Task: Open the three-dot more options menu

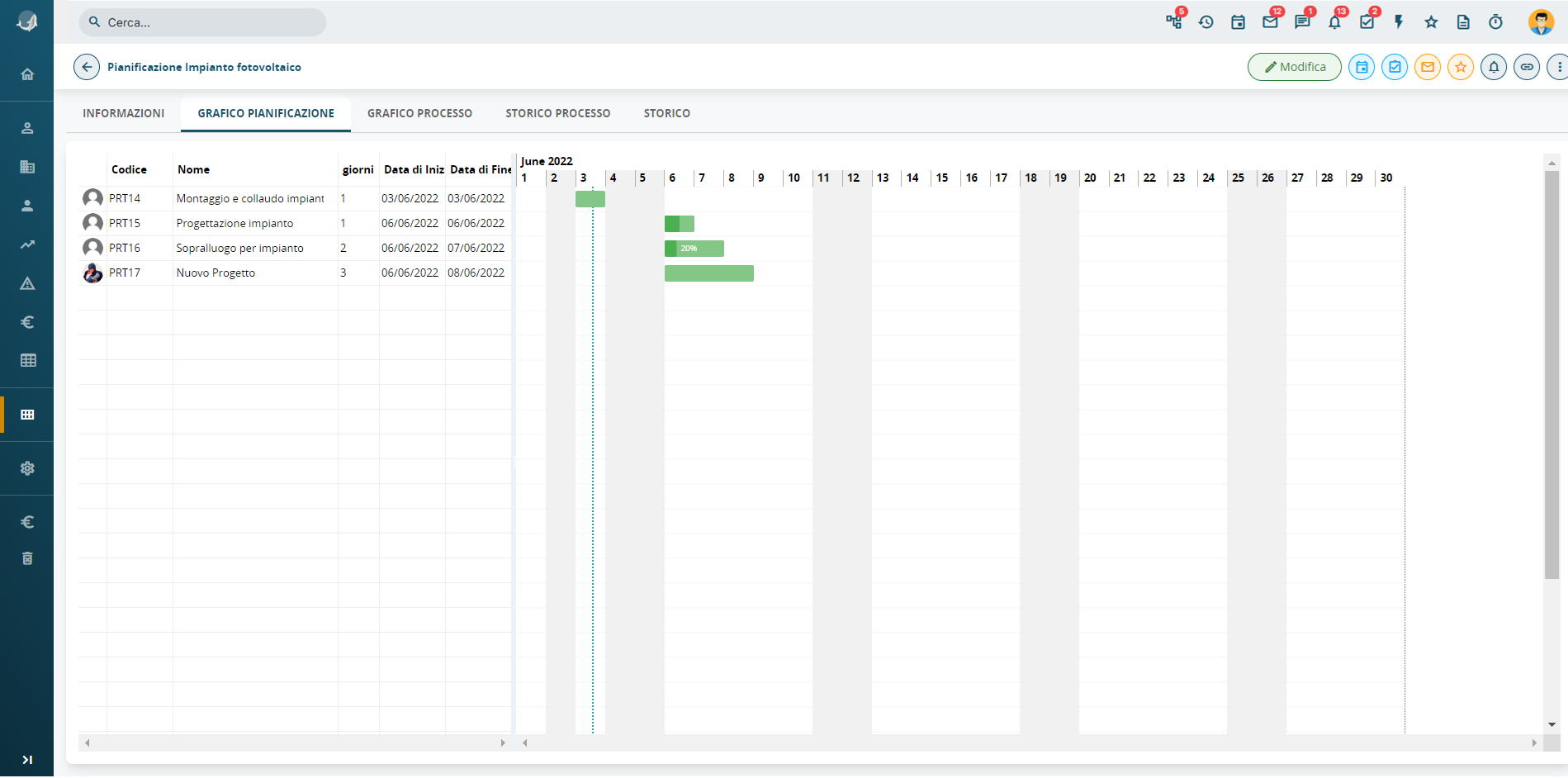Action: (x=1558, y=67)
